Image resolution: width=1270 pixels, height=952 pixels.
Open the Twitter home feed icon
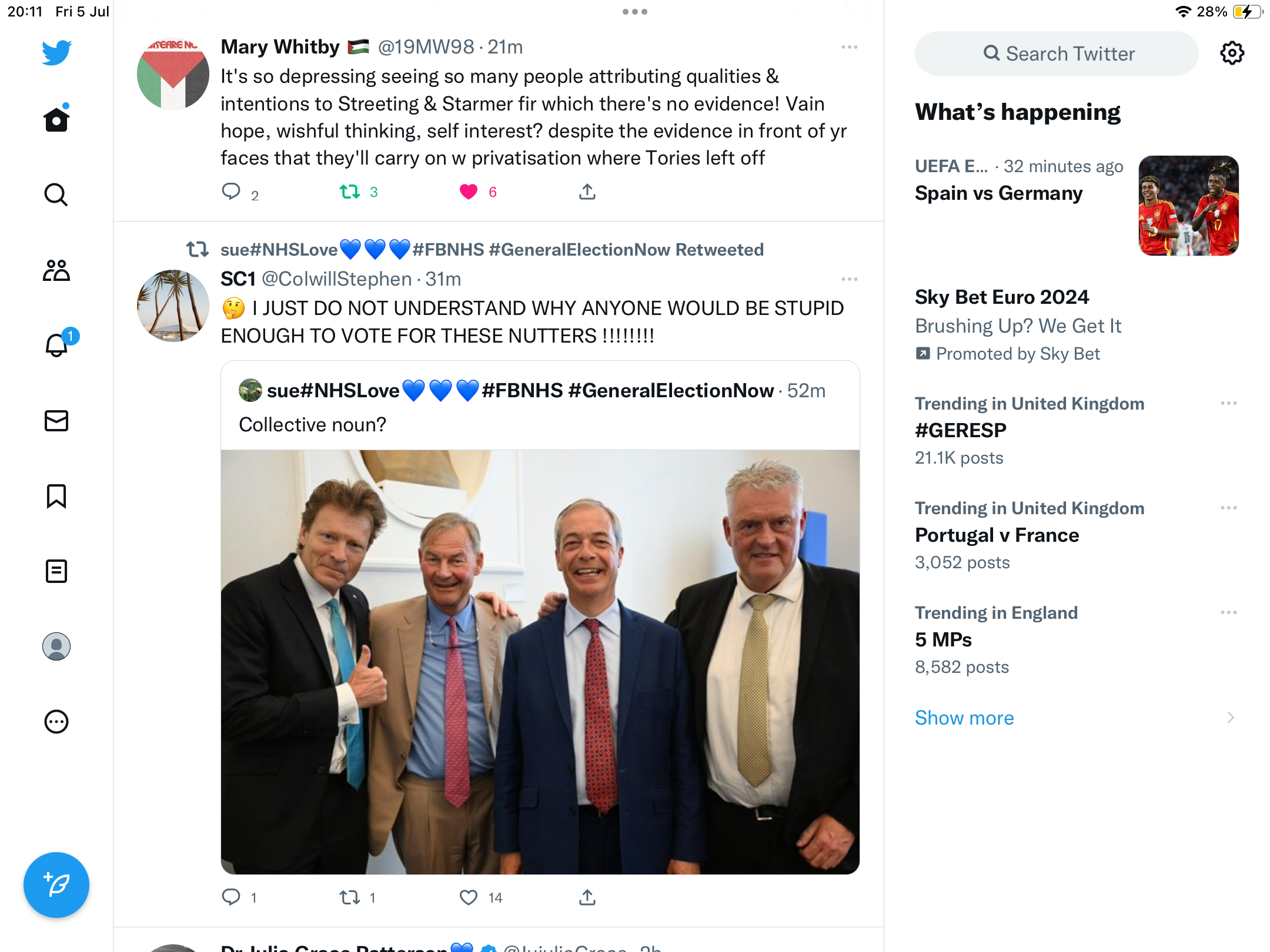tap(56, 119)
